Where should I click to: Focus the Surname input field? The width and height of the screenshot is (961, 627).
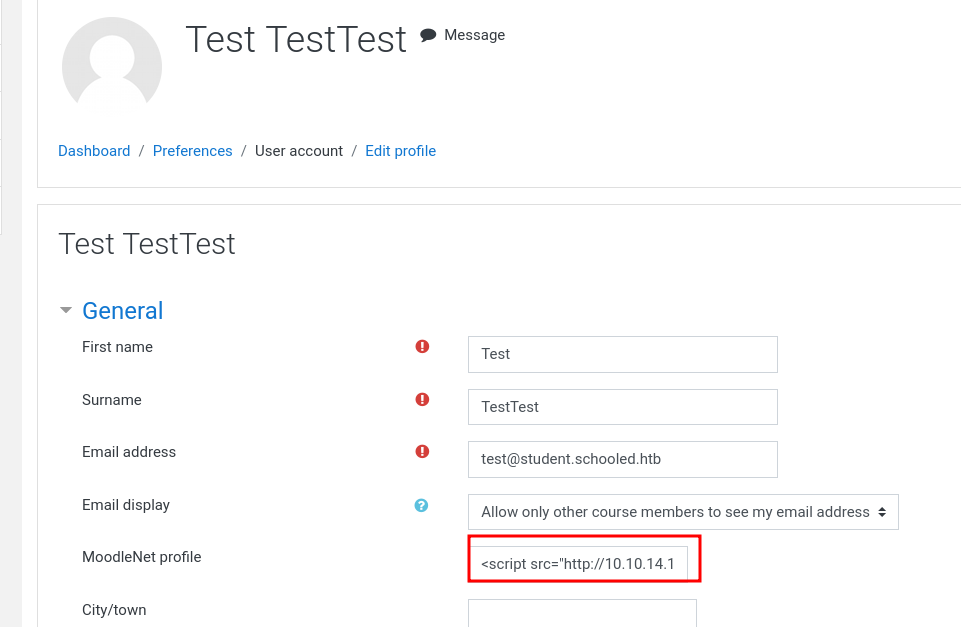tap(623, 407)
